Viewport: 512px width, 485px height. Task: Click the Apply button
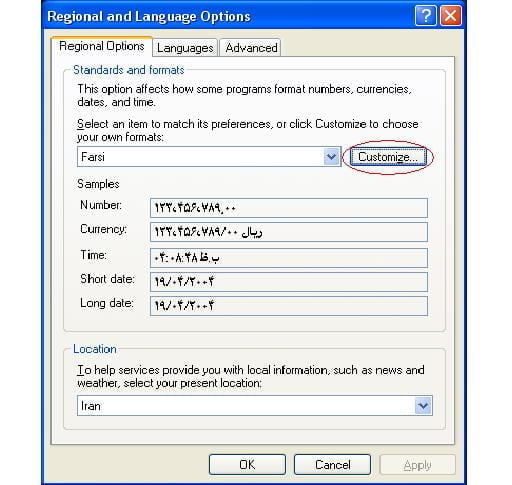pyautogui.click(x=417, y=465)
